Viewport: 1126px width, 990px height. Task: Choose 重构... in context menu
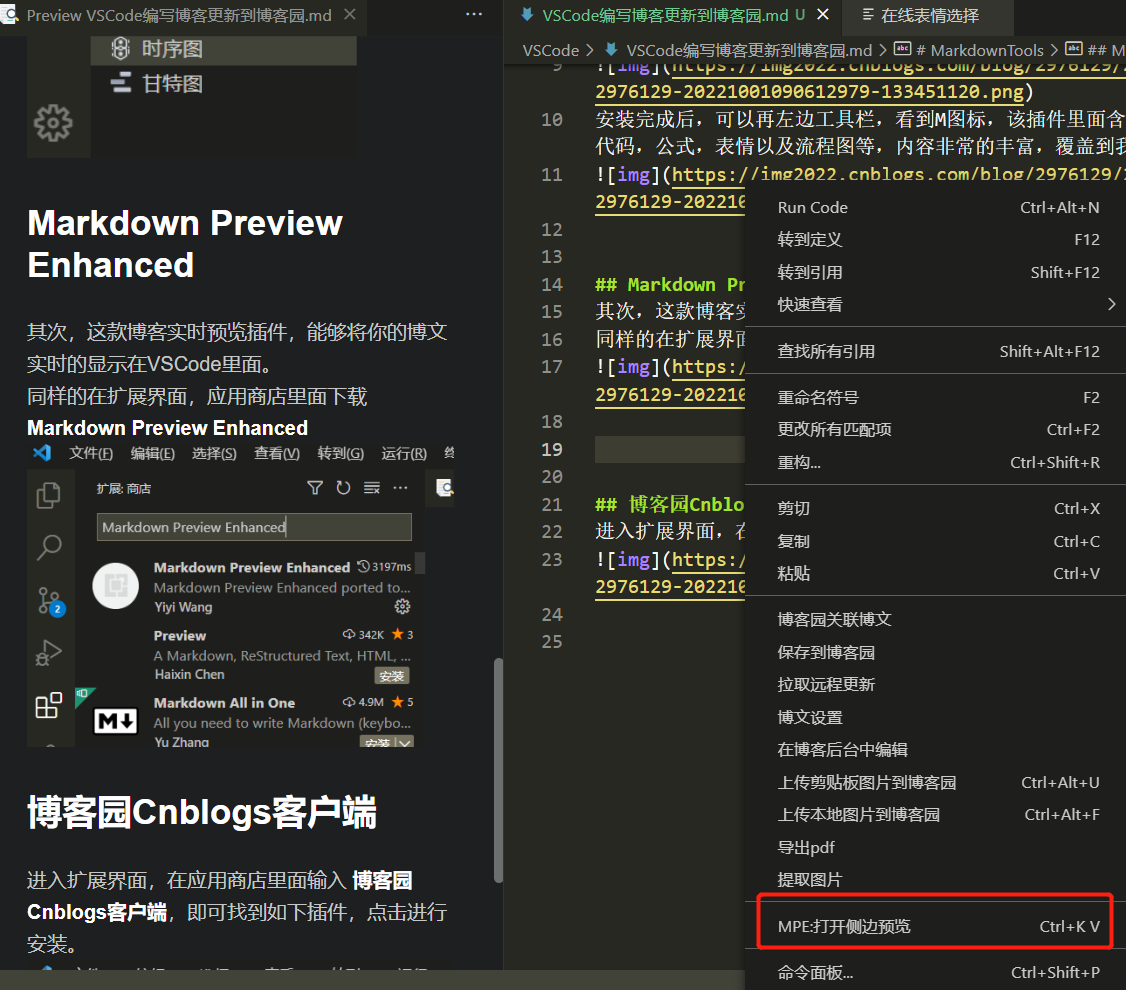click(938, 462)
